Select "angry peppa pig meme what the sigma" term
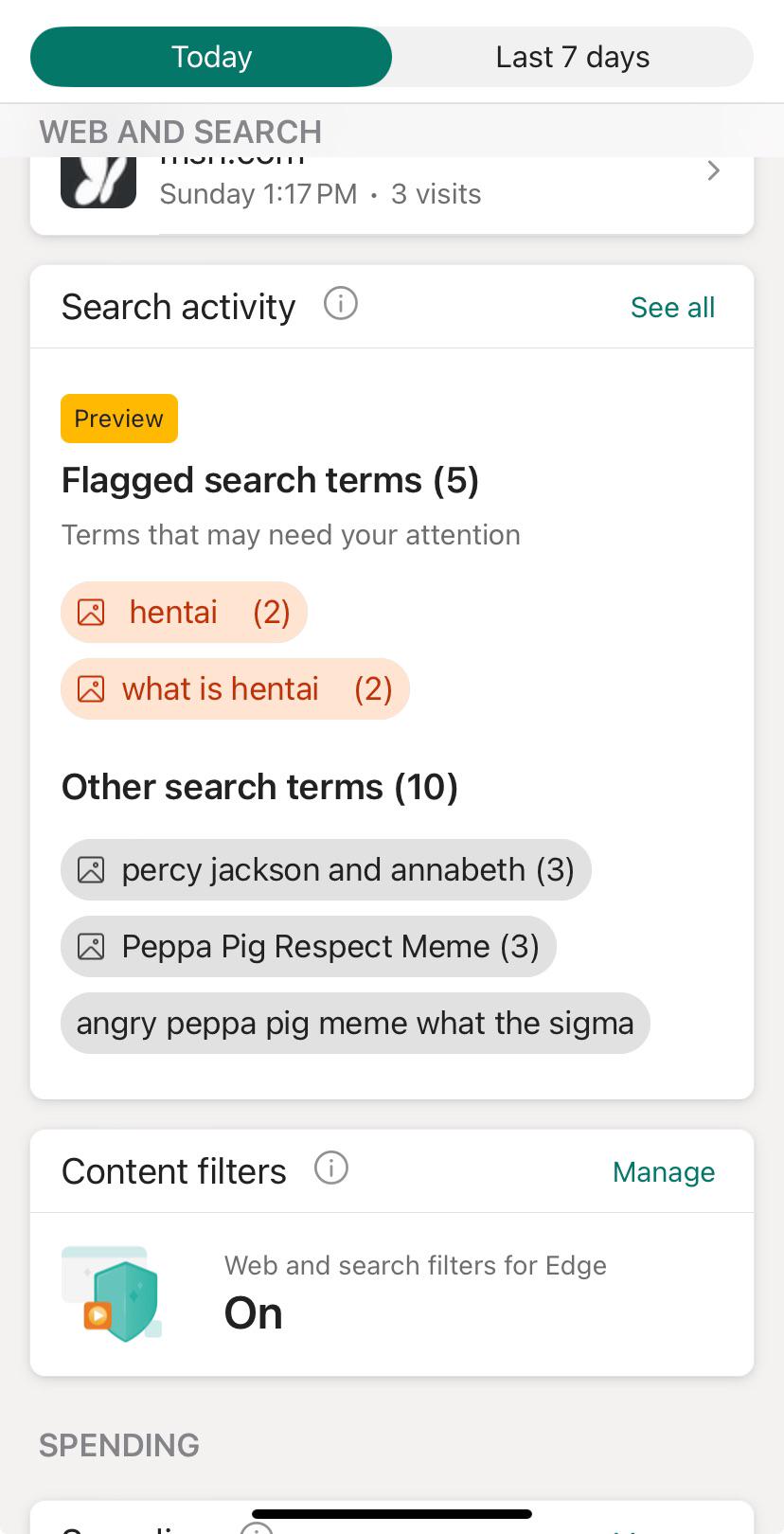784x1534 pixels. pyautogui.click(x=355, y=1024)
